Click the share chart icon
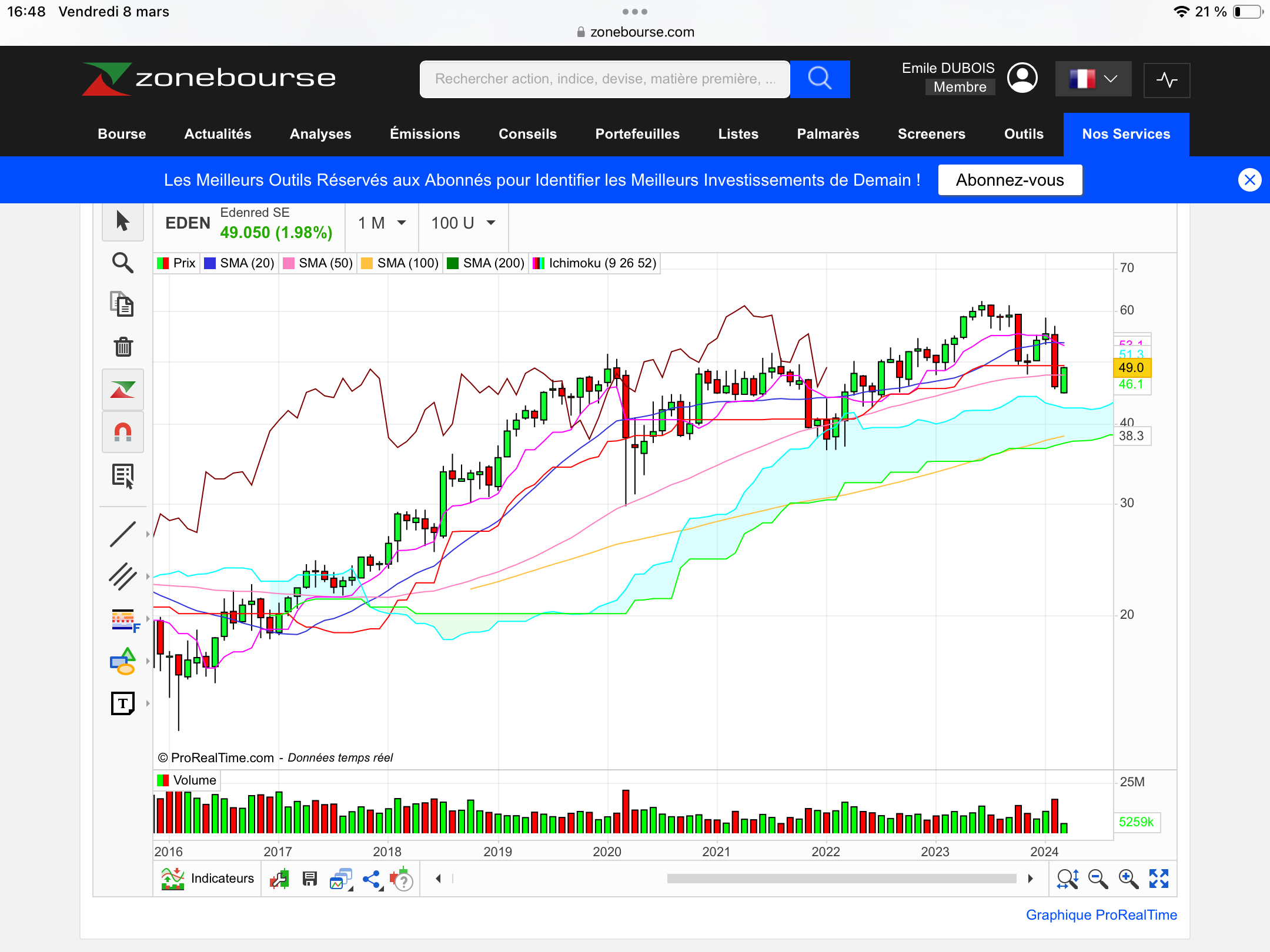The image size is (1270, 952). 372,879
